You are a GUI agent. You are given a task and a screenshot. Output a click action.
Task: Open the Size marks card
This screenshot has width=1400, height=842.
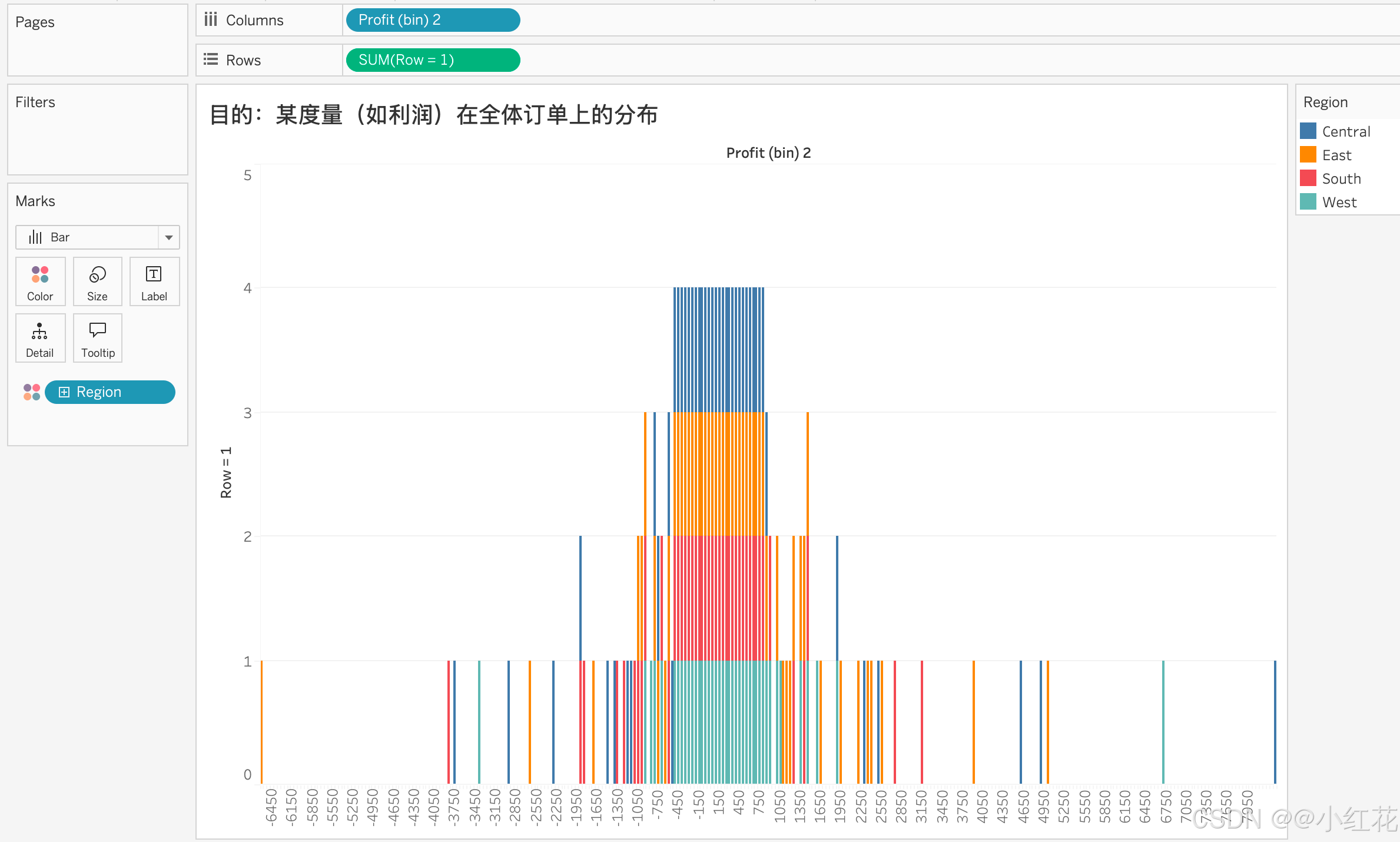(97, 281)
